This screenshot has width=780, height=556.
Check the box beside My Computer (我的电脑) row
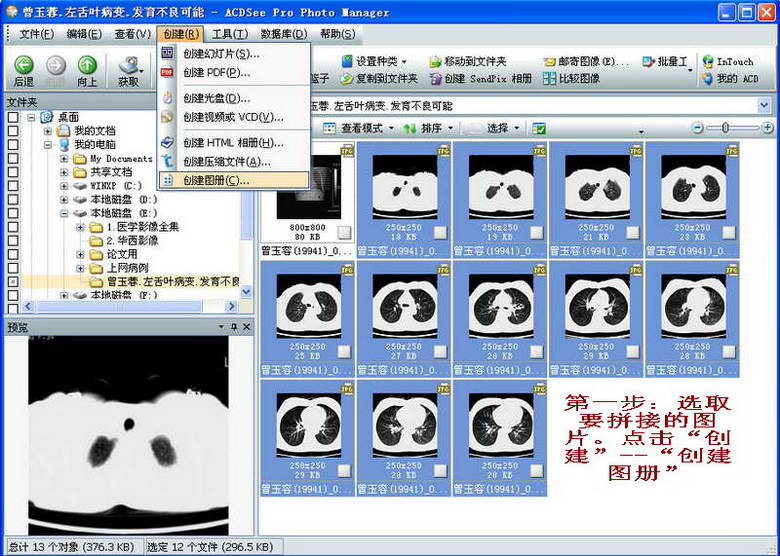click(13, 144)
